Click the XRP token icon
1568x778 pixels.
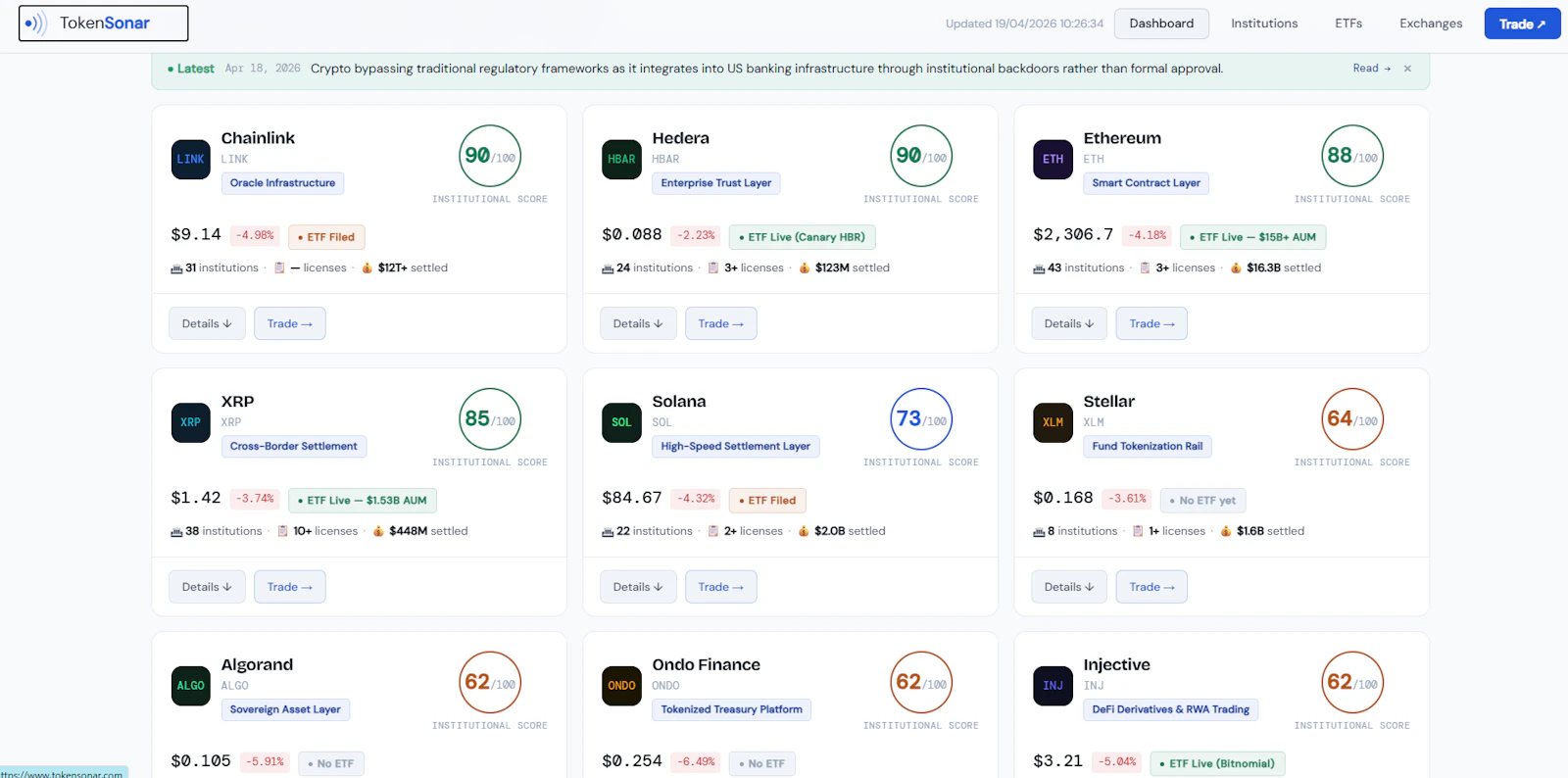pyautogui.click(x=190, y=423)
